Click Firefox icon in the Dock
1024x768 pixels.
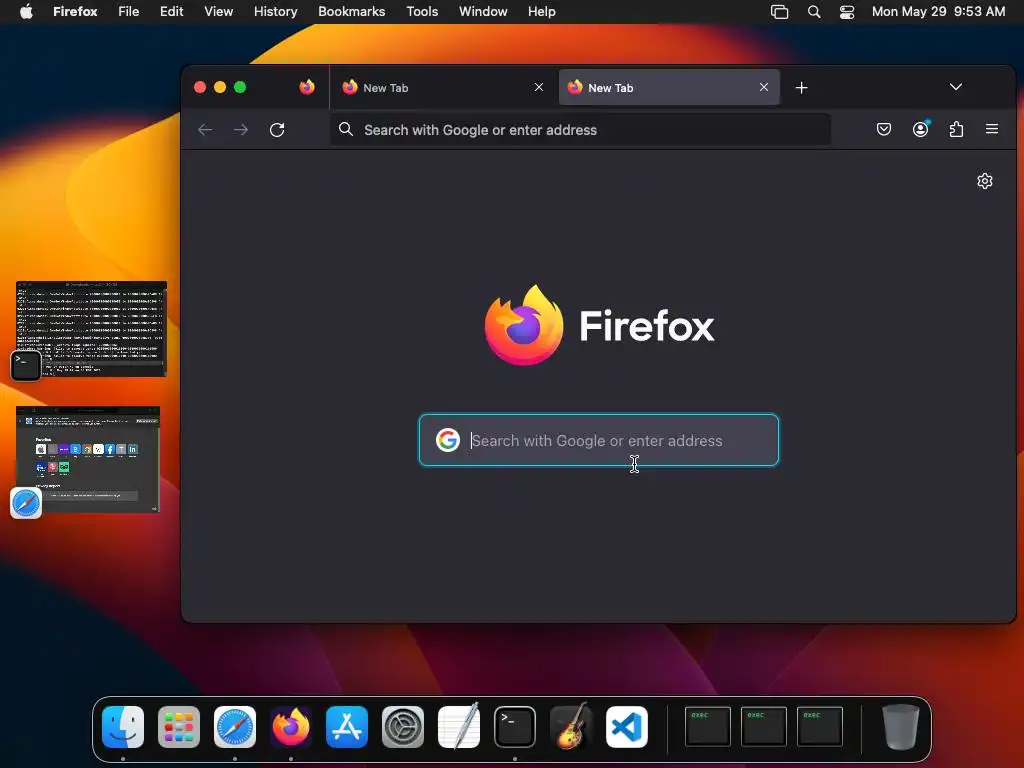coord(291,727)
